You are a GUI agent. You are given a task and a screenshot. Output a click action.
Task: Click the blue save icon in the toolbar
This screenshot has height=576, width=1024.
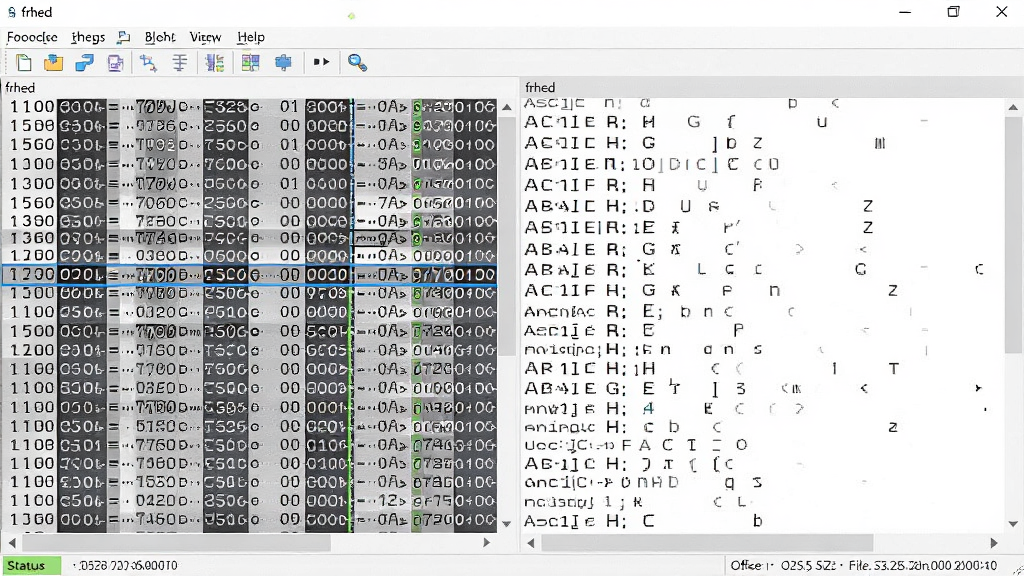(x=84, y=63)
